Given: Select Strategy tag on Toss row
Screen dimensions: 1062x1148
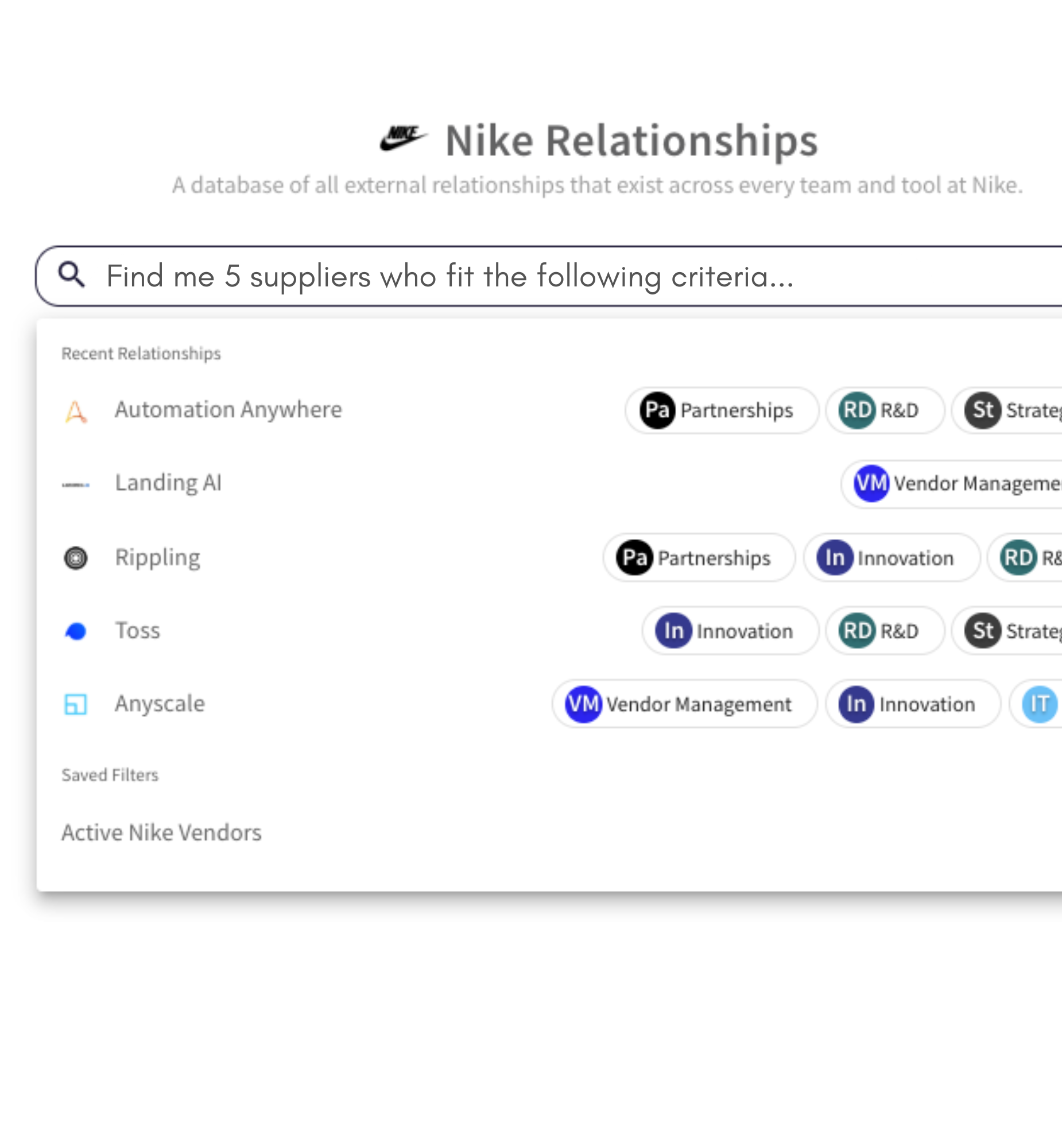Looking at the screenshot, I should (x=1006, y=631).
